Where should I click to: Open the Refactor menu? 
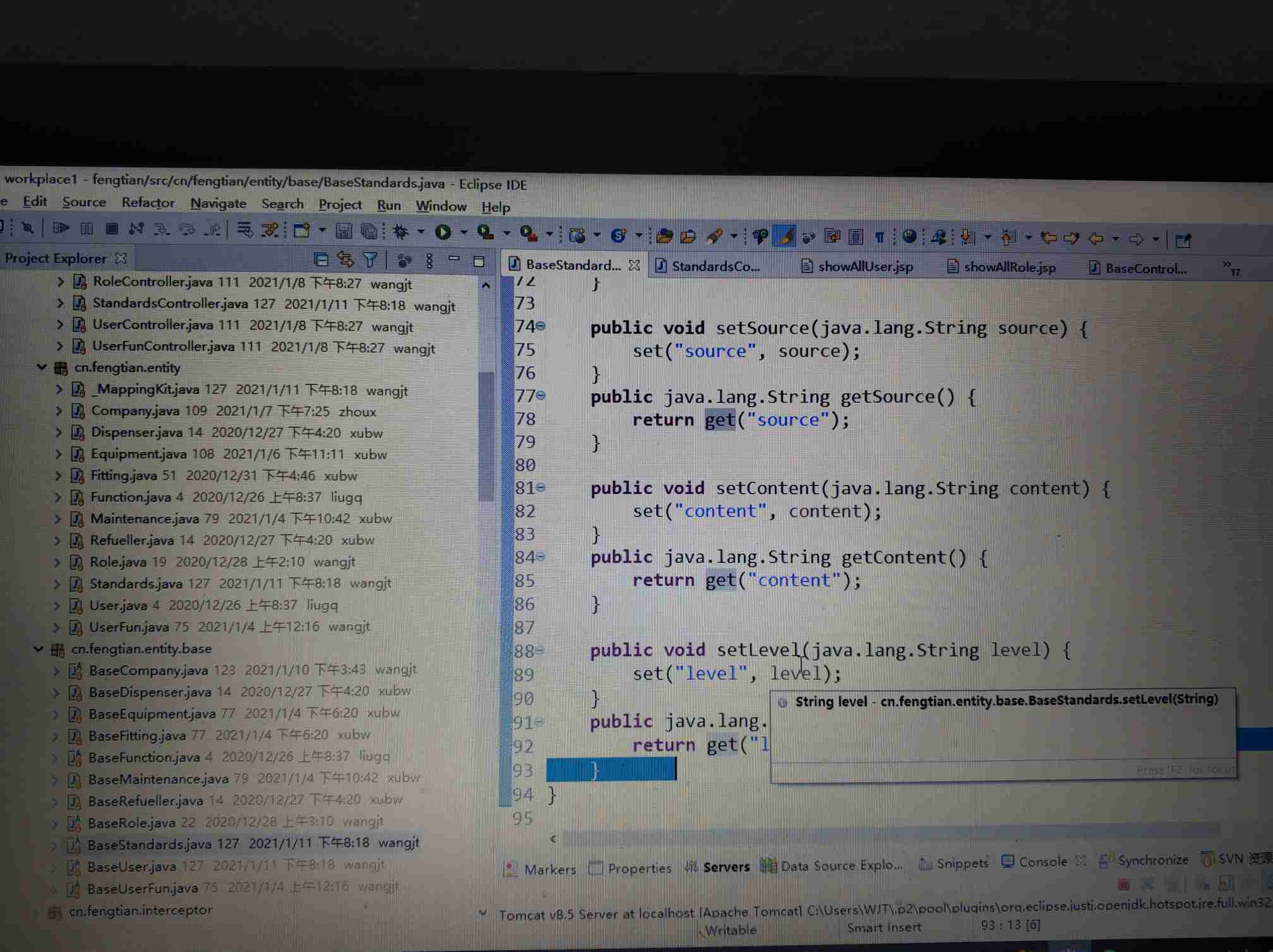pos(148,203)
